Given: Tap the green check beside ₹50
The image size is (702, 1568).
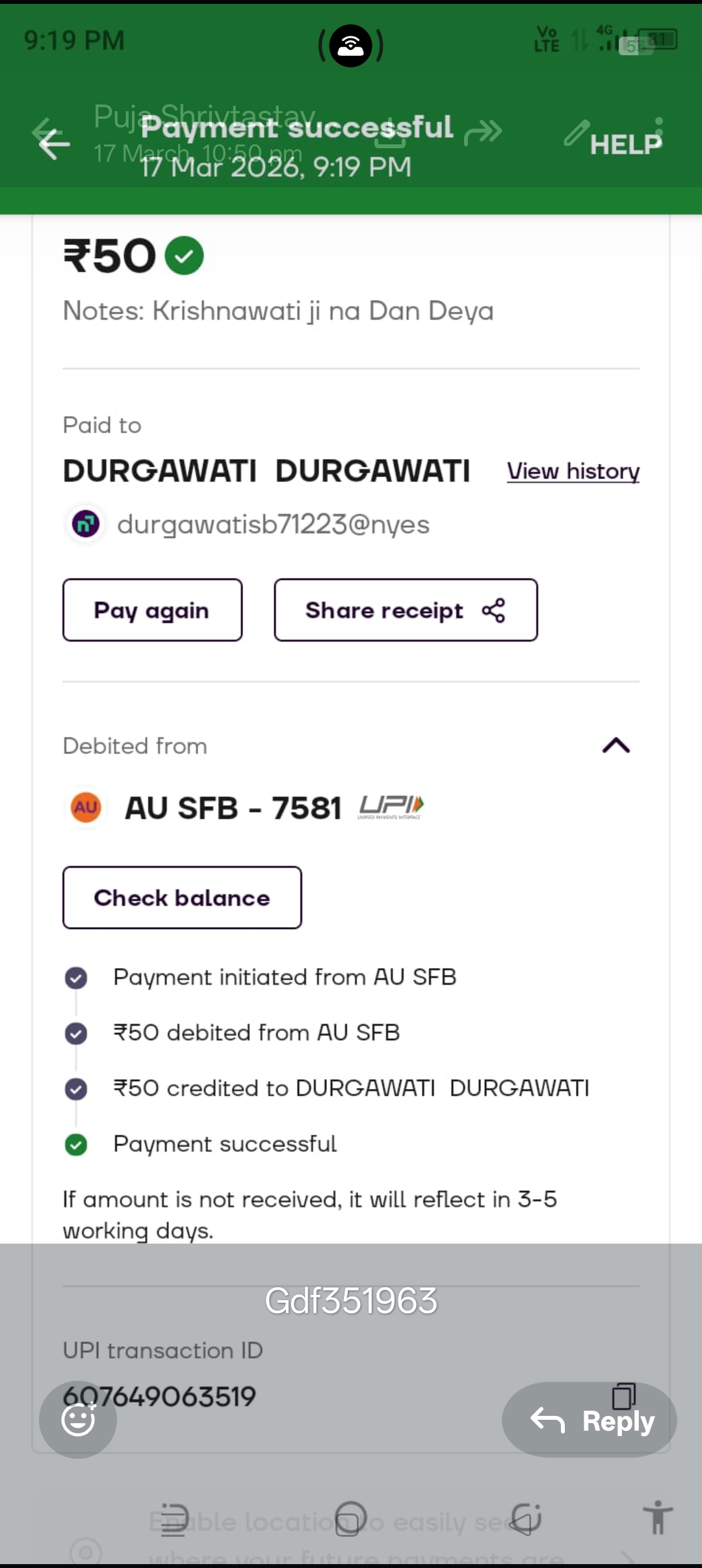Looking at the screenshot, I should (184, 255).
